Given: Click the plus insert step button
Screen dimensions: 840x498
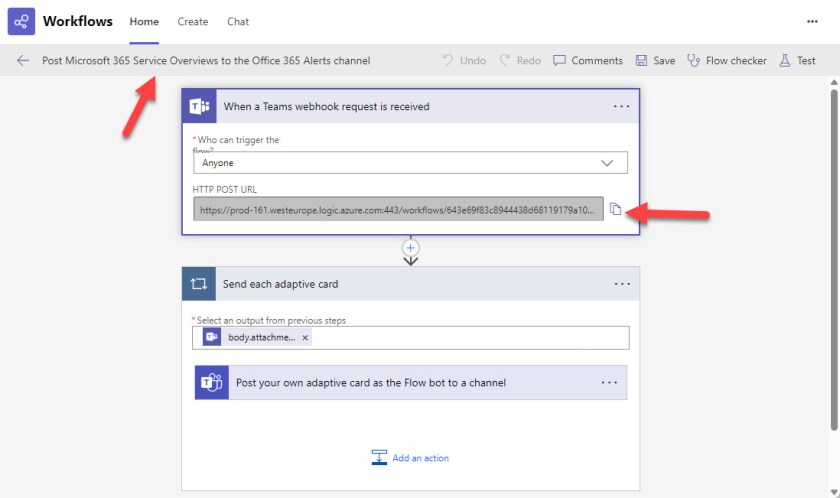Looking at the screenshot, I should pyautogui.click(x=410, y=248).
